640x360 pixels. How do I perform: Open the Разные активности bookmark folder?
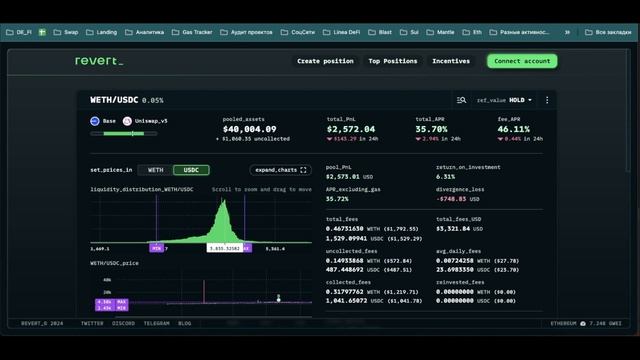click(519, 32)
